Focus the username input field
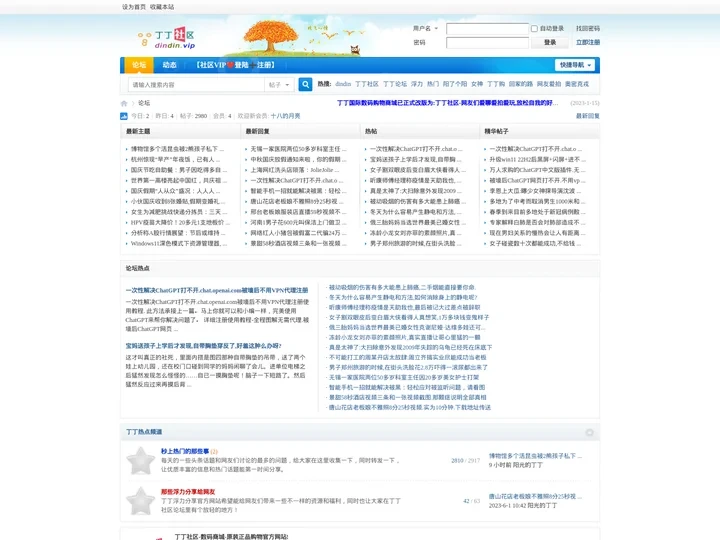720x540 pixels. (x=488, y=29)
